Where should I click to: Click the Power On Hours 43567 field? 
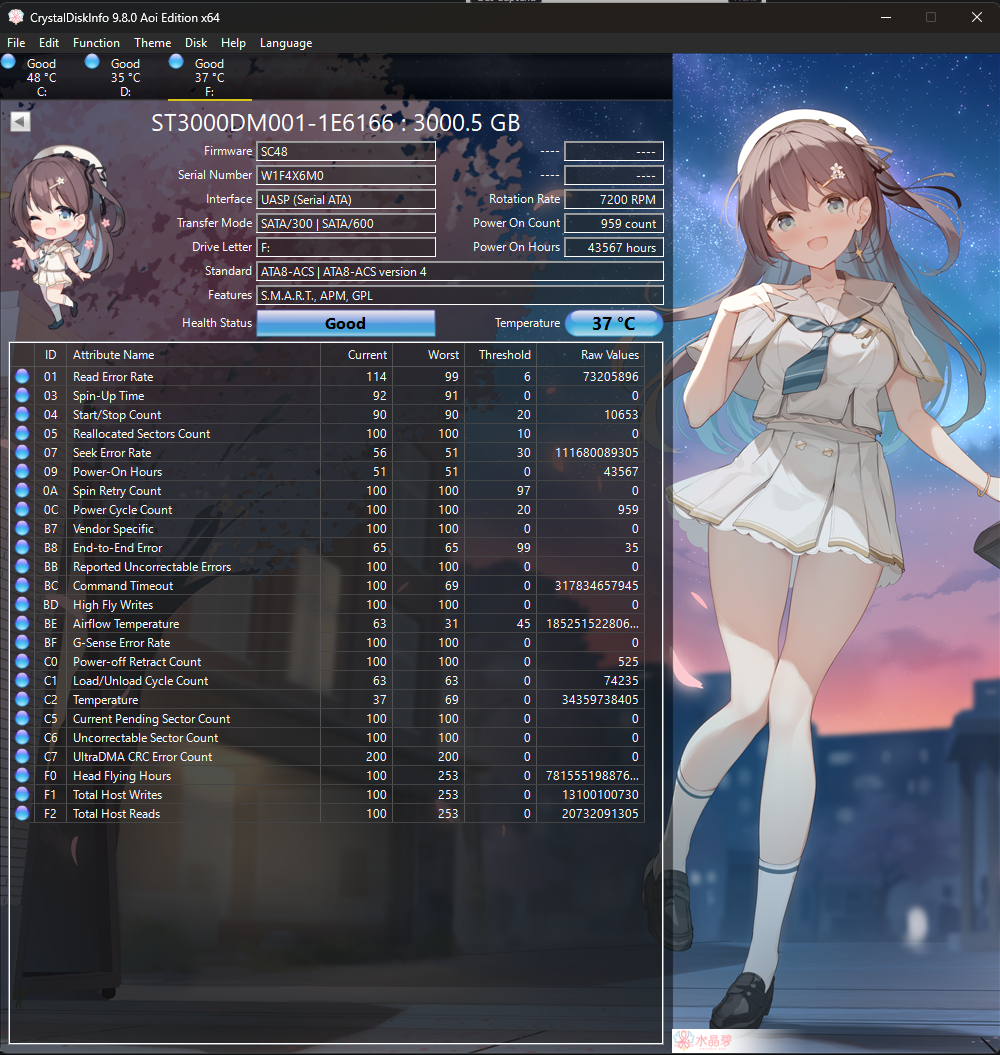click(x=614, y=248)
